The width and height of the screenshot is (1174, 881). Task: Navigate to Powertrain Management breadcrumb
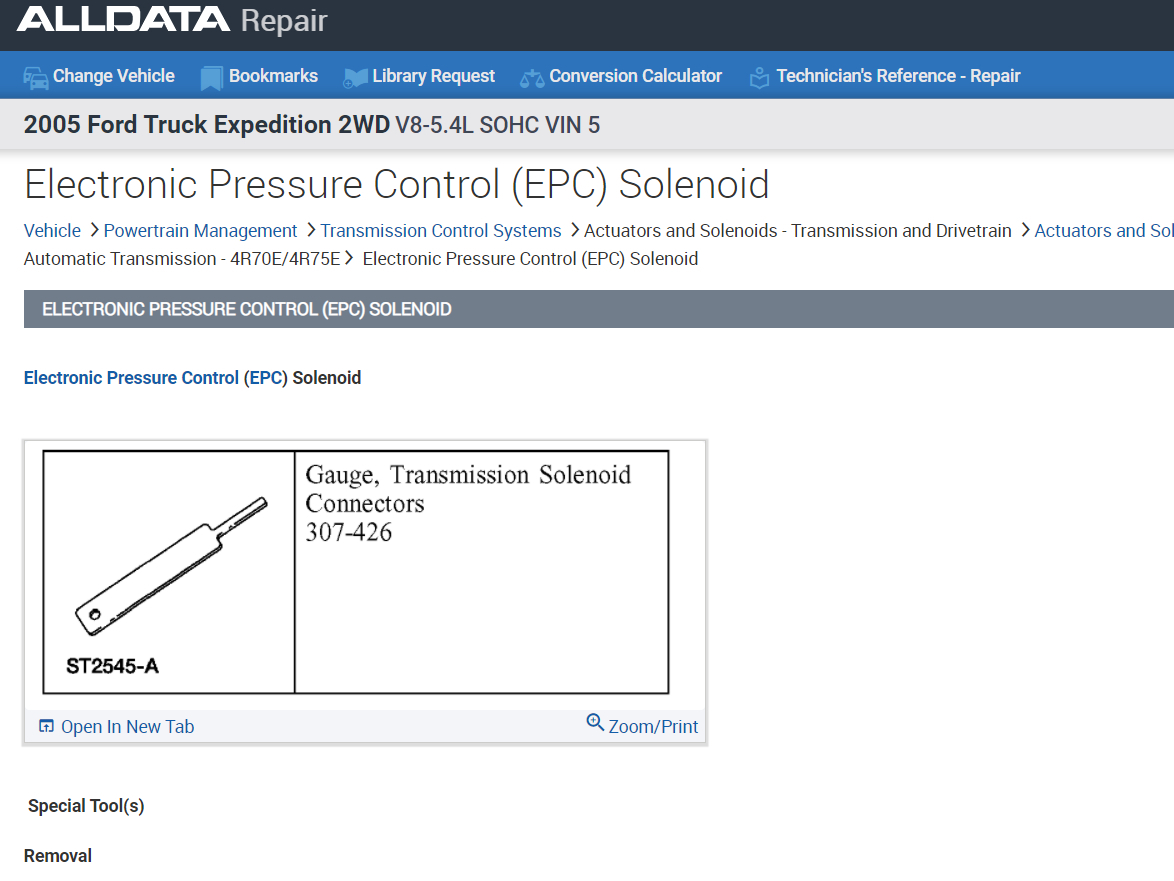pos(200,231)
